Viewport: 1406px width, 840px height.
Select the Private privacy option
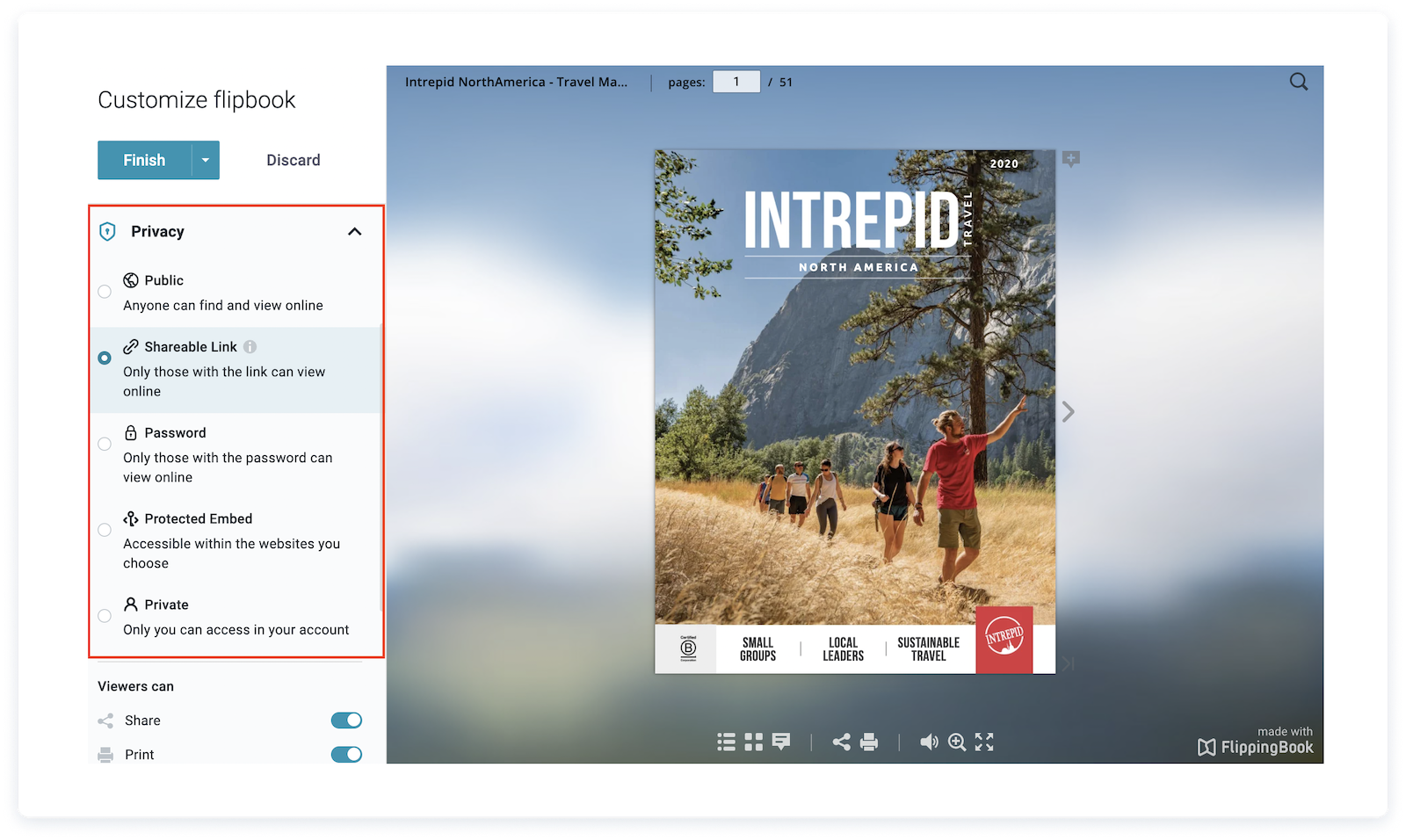(x=105, y=616)
